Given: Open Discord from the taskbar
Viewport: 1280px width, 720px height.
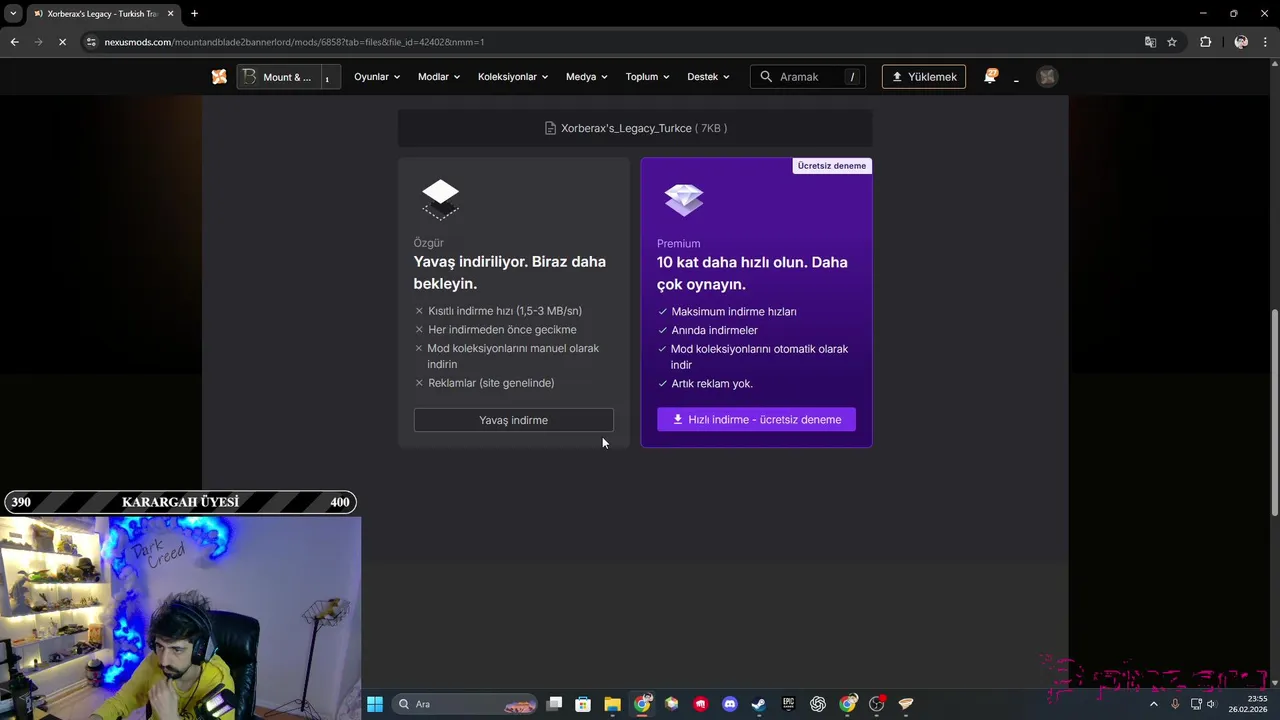Looking at the screenshot, I should [730, 704].
